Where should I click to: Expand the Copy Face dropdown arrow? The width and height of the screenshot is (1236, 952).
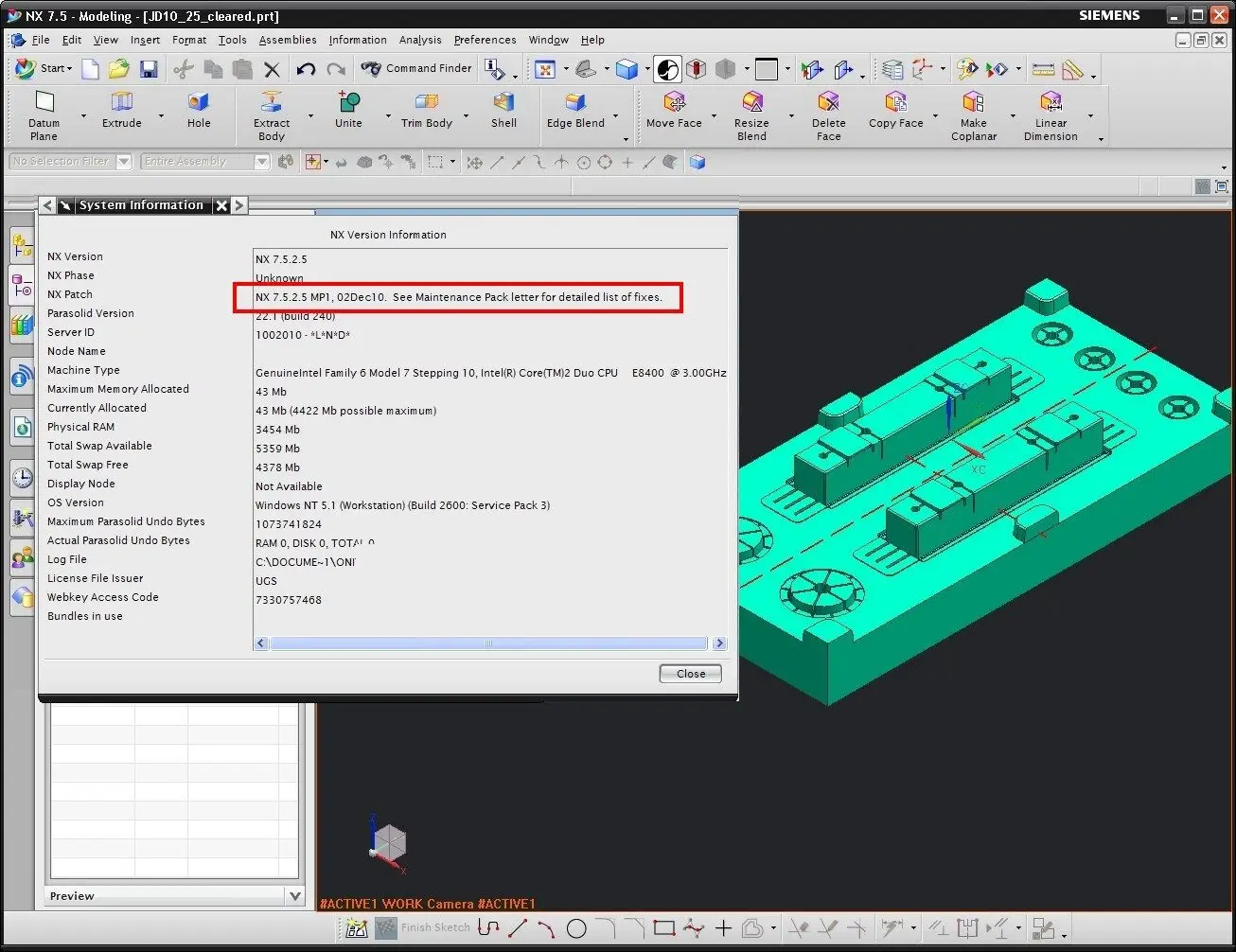coord(935,116)
